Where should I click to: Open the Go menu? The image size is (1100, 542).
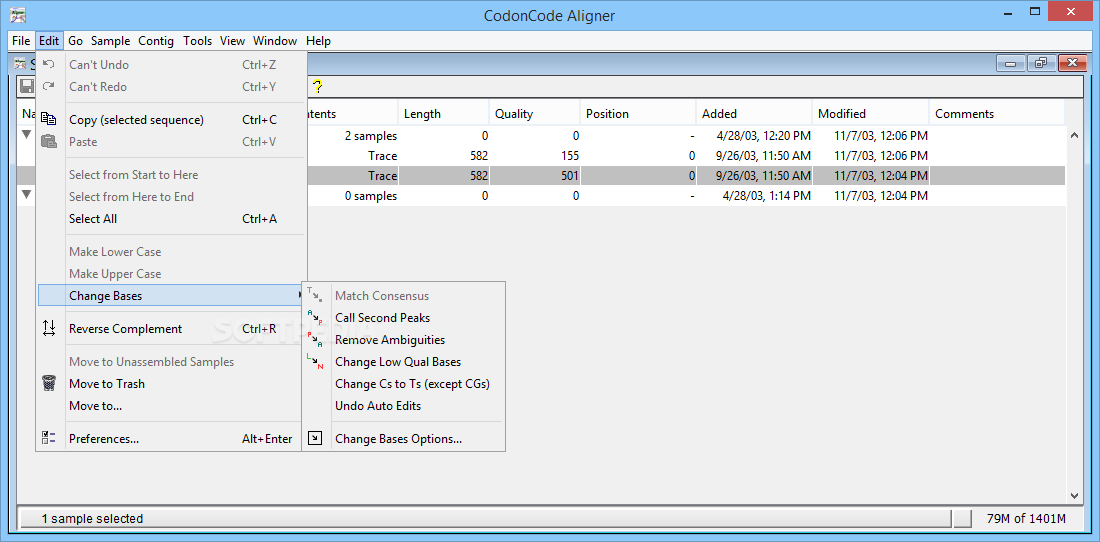(x=76, y=41)
